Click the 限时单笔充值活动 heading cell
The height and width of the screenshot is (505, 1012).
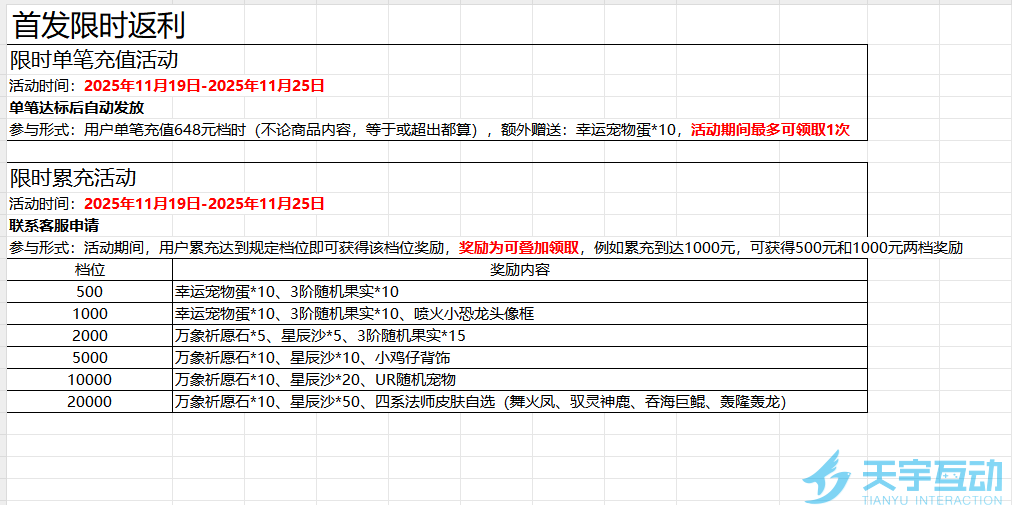(94, 60)
